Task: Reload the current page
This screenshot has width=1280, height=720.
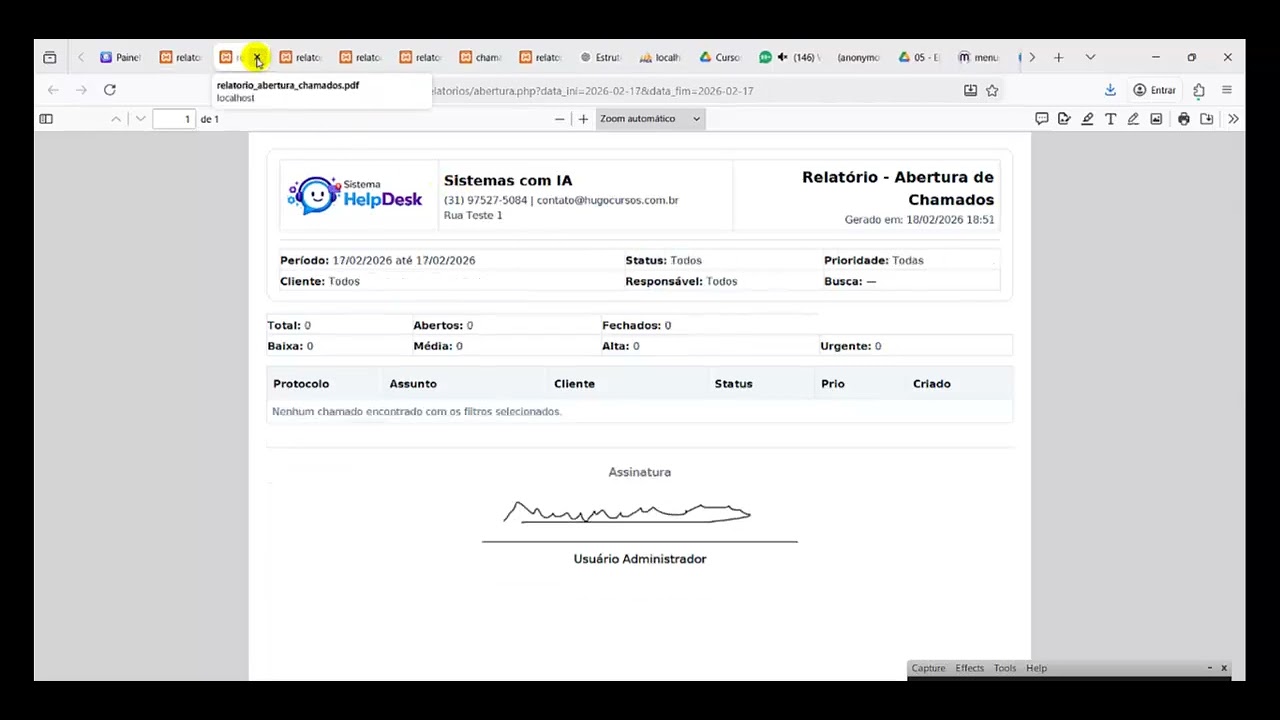Action: tap(110, 90)
